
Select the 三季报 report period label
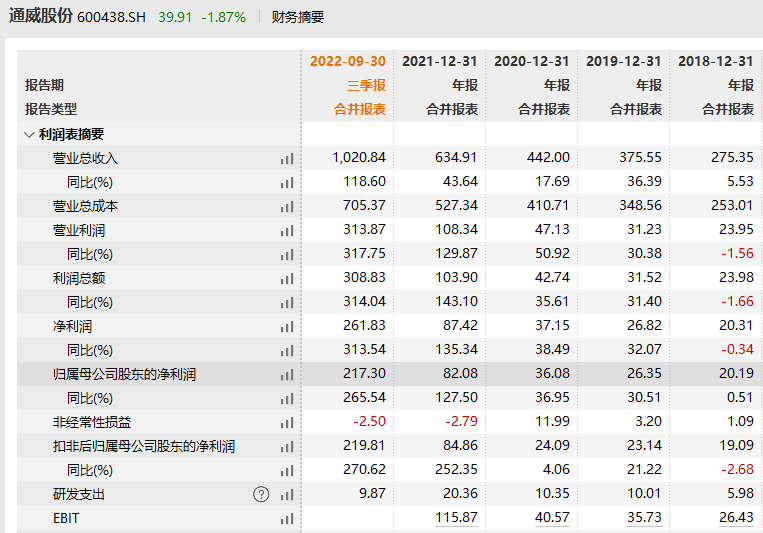366,85
